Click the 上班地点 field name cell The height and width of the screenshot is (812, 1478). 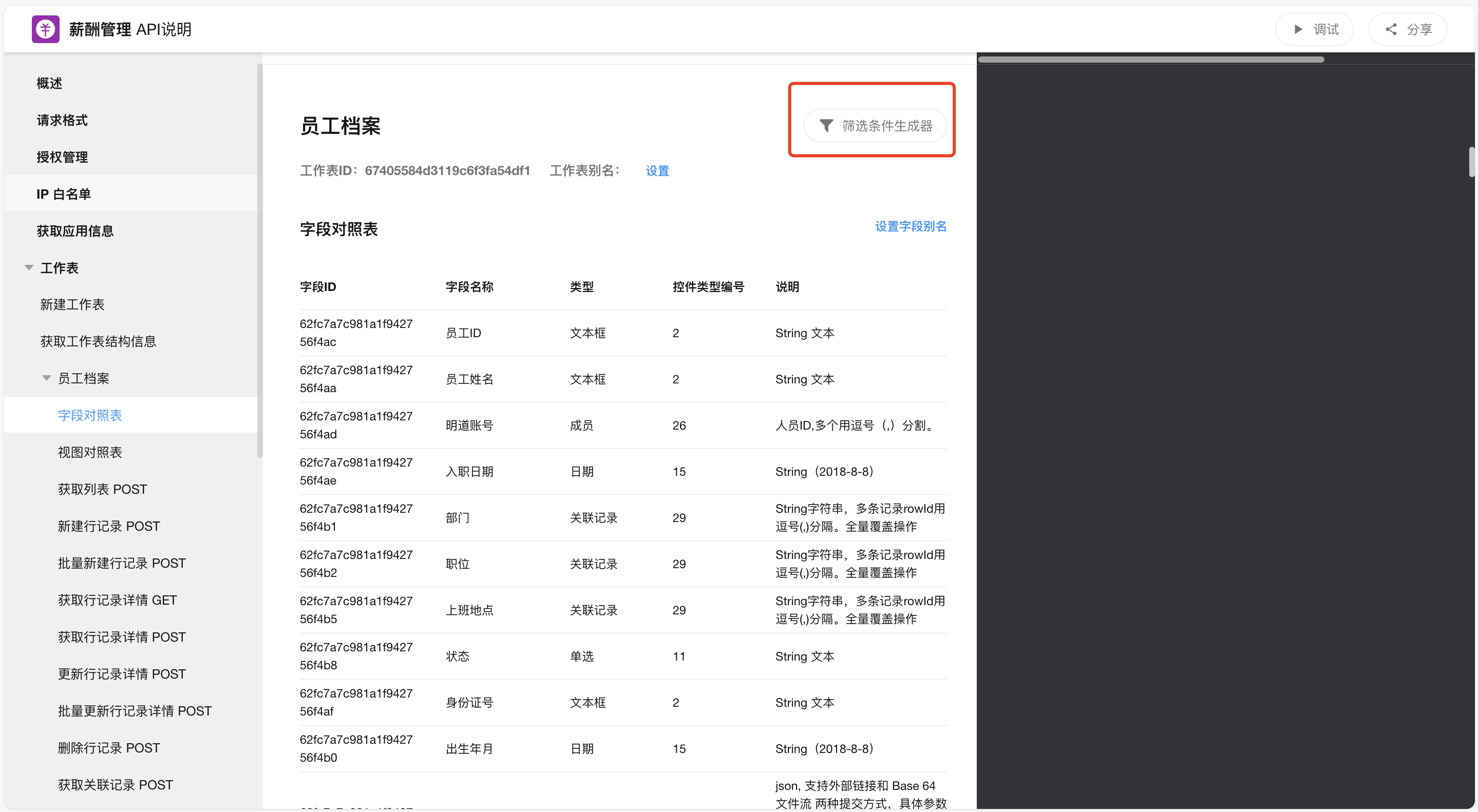469,610
